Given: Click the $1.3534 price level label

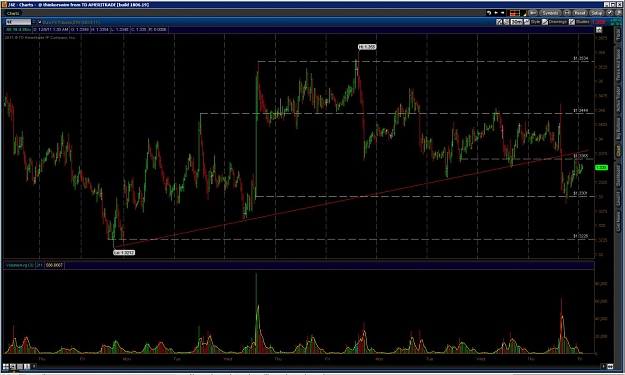Looking at the screenshot, I should [x=581, y=58].
